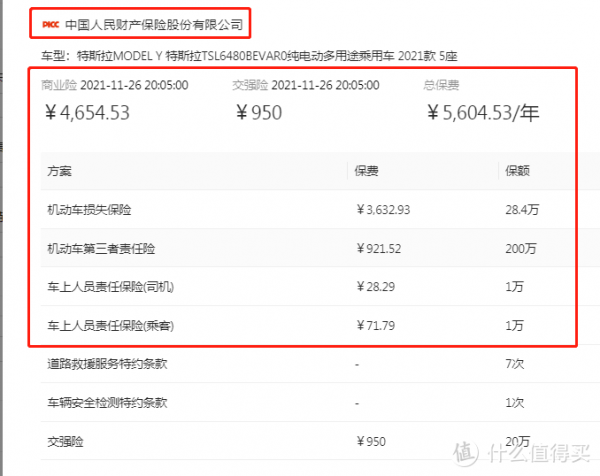
Task: Click the premium ¥28.29
Action: 375,287
